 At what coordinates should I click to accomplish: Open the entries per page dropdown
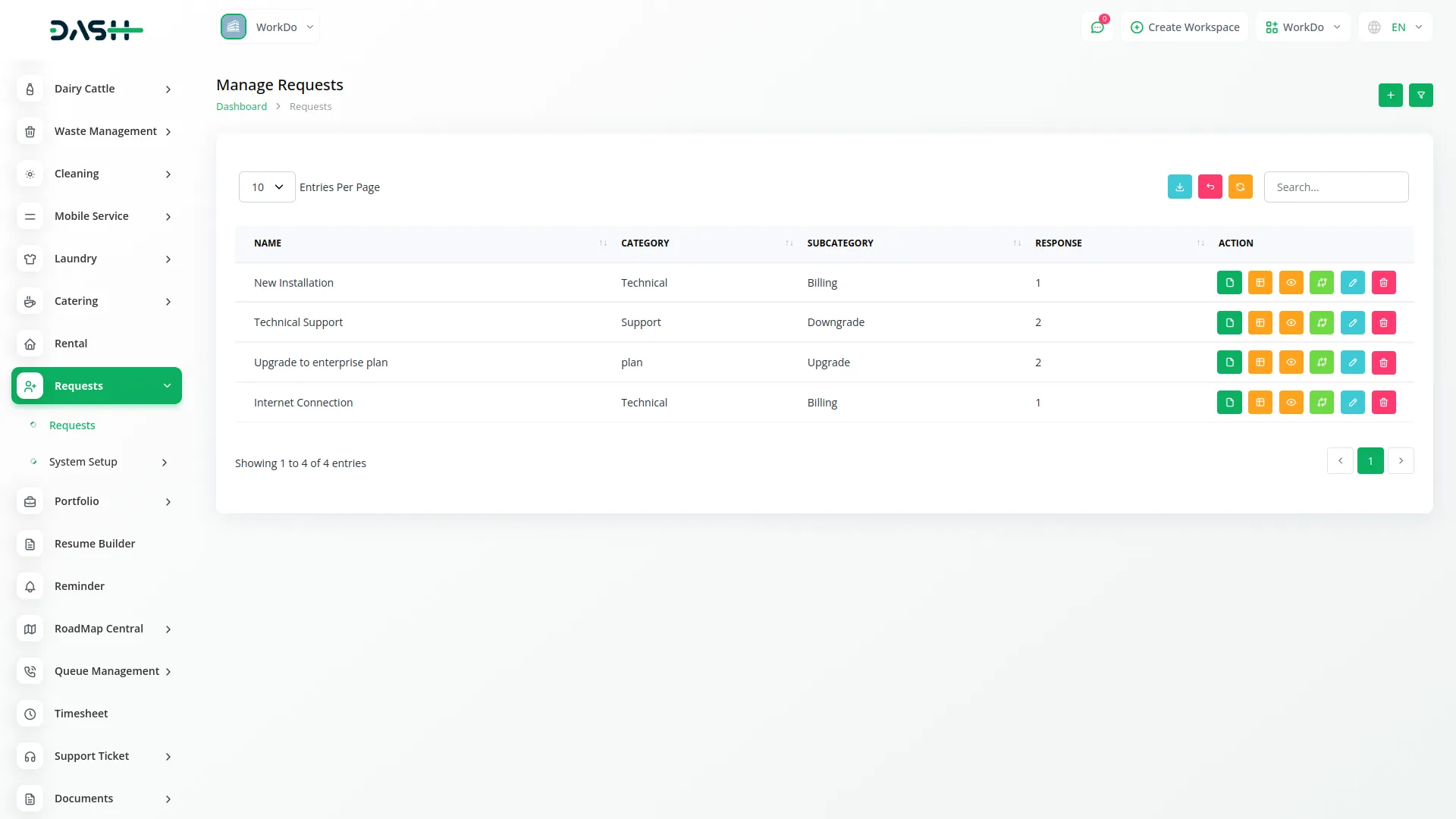coord(267,187)
